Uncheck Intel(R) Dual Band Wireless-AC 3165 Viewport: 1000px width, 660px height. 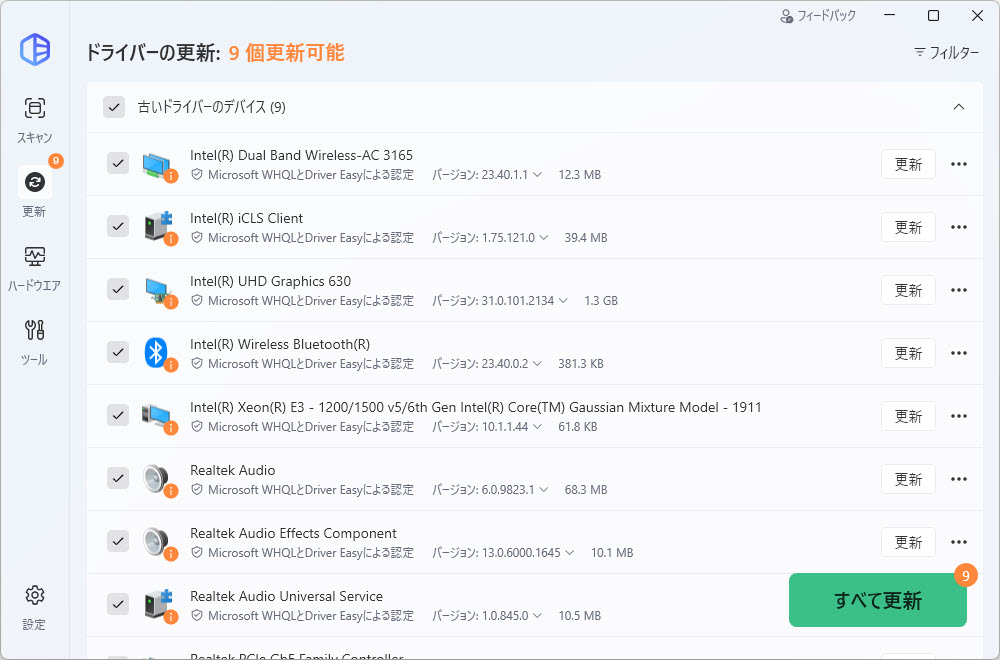click(x=118, y=163)
